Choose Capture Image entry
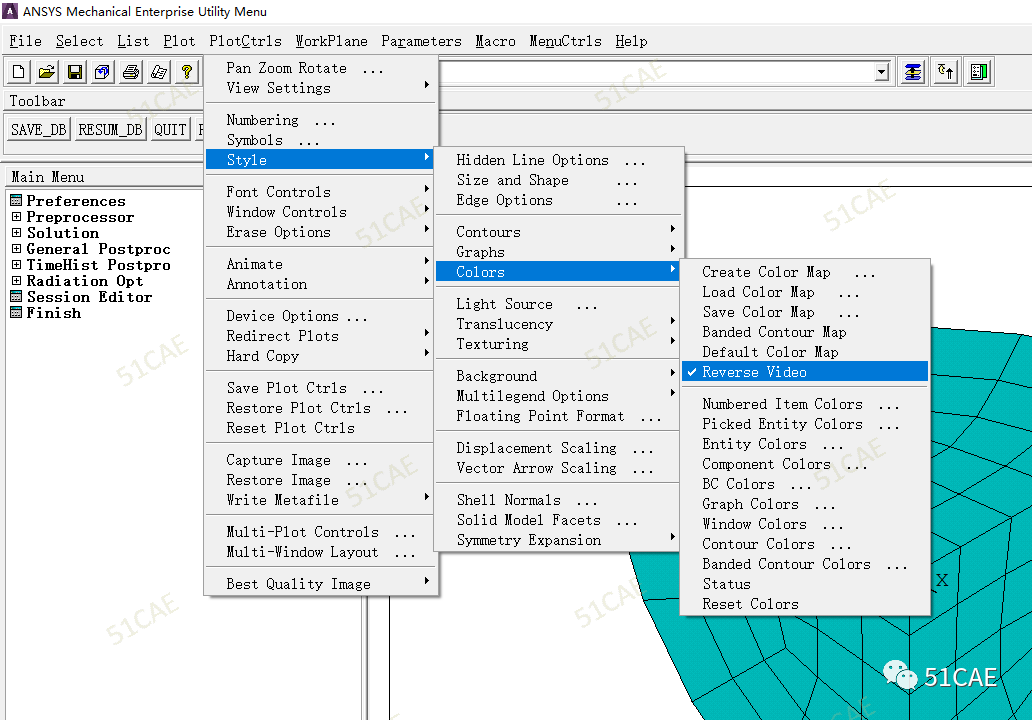Screen dimensions: 1032x720 click(321, 459)
